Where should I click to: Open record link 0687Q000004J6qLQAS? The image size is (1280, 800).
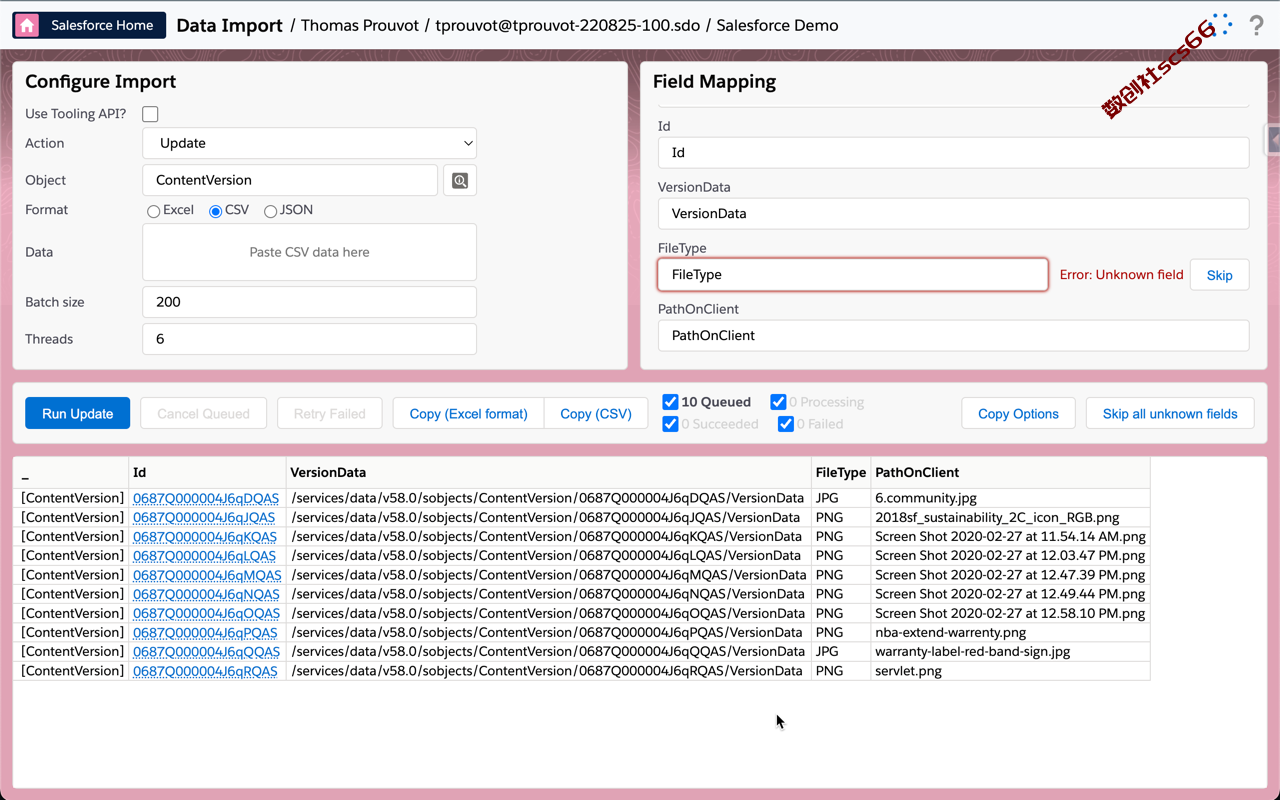point(204,555)
